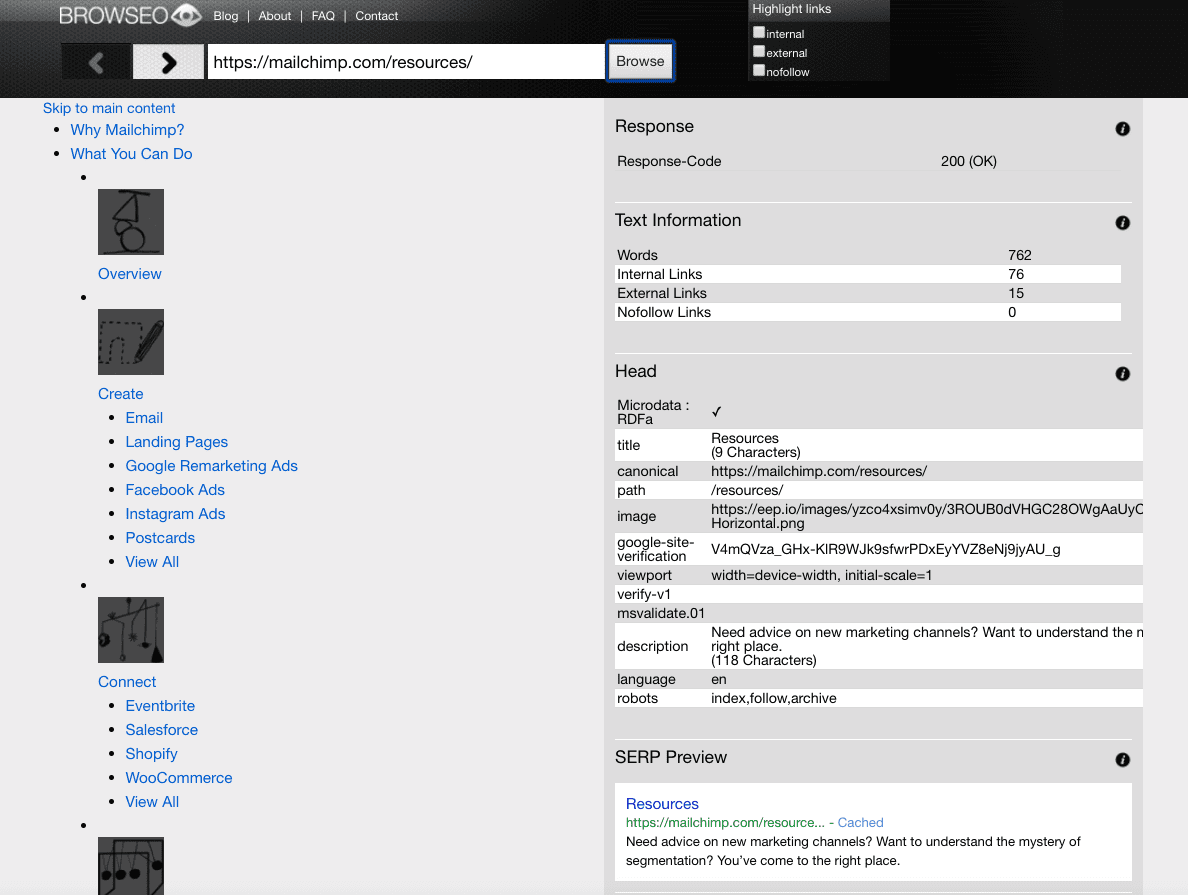Image resolution: width=1188 pixels, height=895 pixels.
Task: Open the Blog menu item
Action: (x=226, y=16)
